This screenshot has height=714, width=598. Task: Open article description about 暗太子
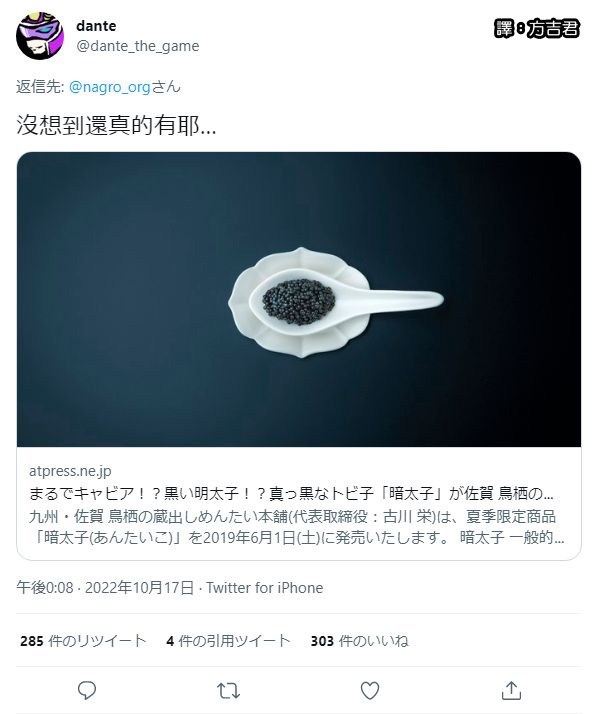tap(296, 527)
